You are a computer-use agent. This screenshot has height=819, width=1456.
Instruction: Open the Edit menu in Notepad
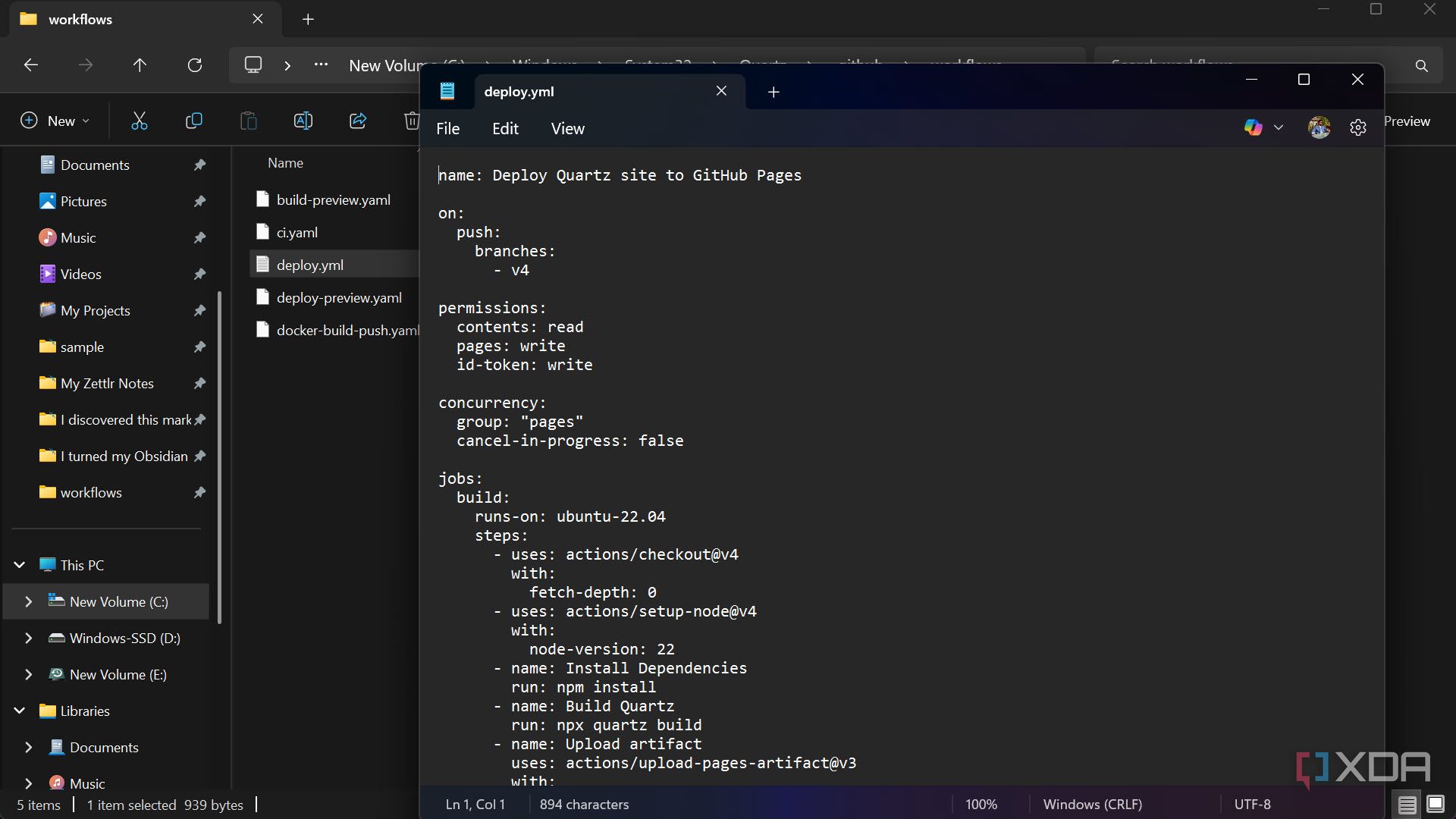click(504, 128)
